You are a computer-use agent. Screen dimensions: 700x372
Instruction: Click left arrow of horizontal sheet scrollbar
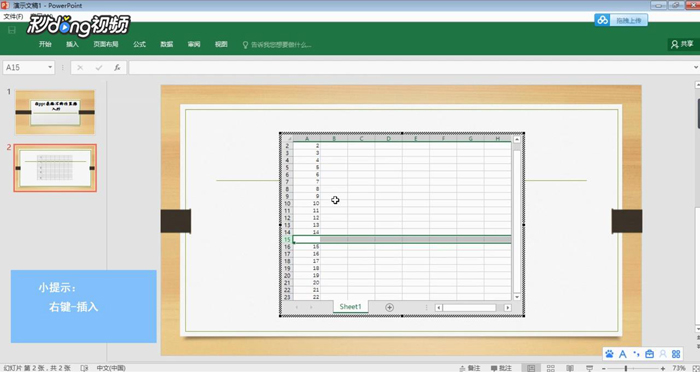[x=439, y=308]
